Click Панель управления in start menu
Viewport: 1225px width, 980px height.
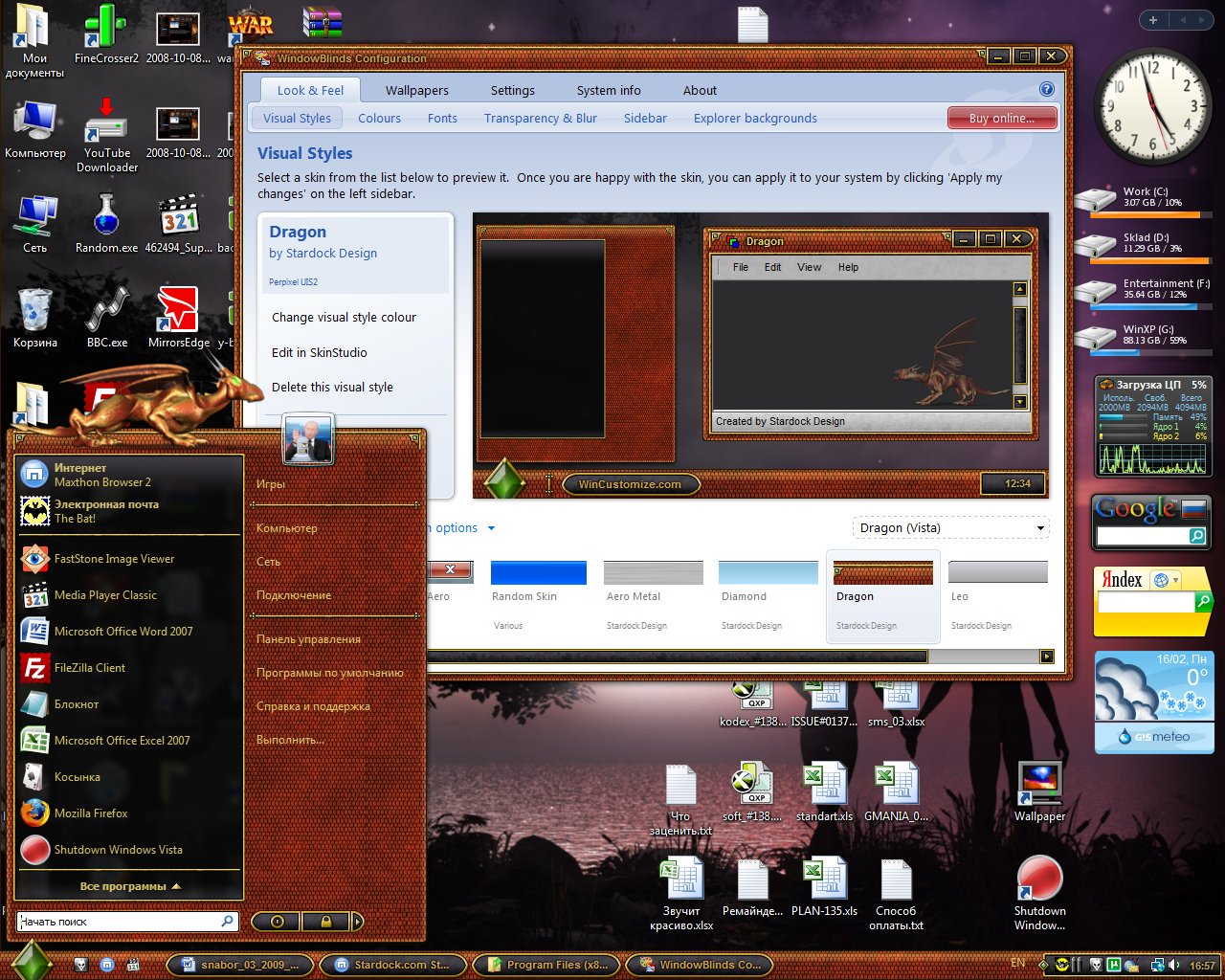308,638
